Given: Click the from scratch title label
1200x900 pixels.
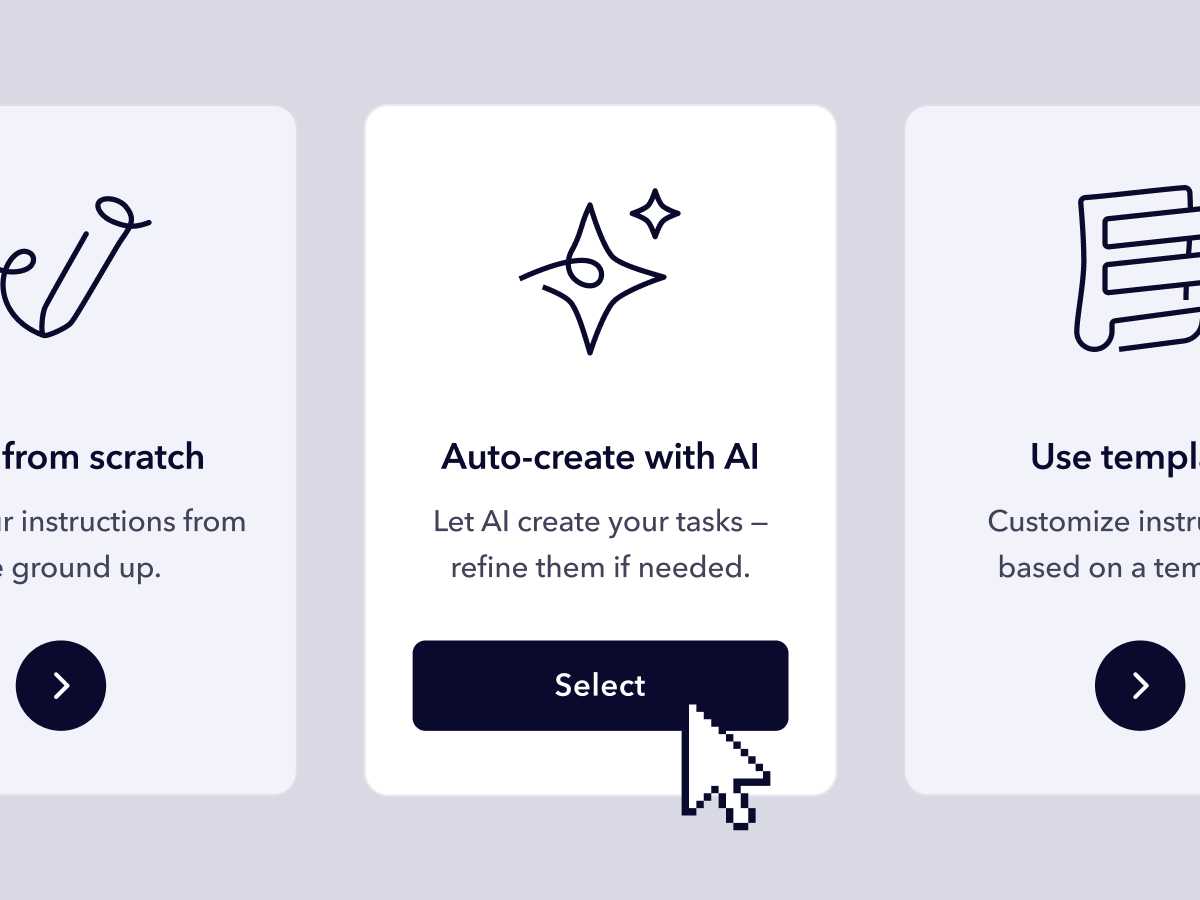Looking at the screenshot, I should (102, 456).
